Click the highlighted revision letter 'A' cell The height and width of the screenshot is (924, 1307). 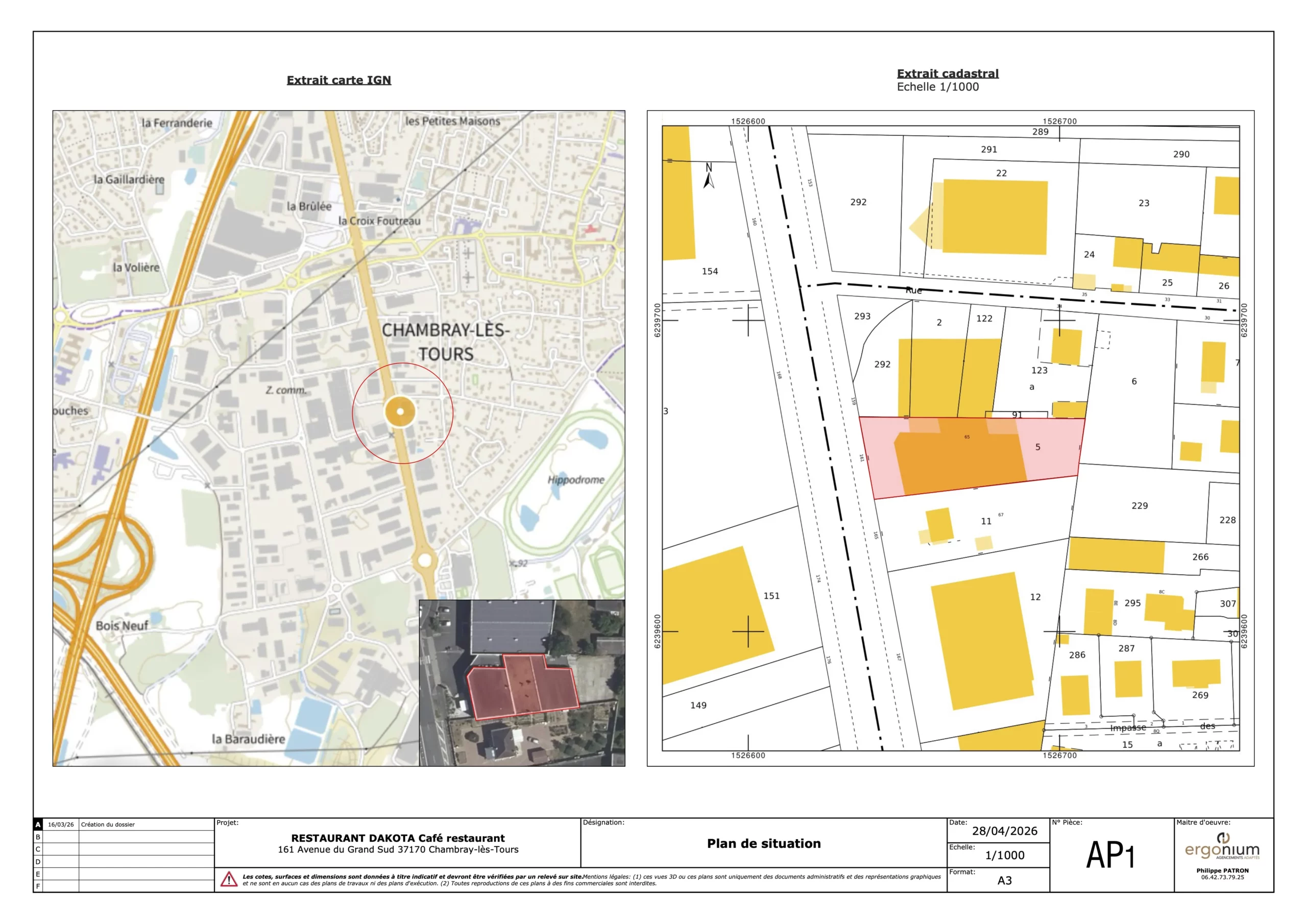[x=38, y=825]
